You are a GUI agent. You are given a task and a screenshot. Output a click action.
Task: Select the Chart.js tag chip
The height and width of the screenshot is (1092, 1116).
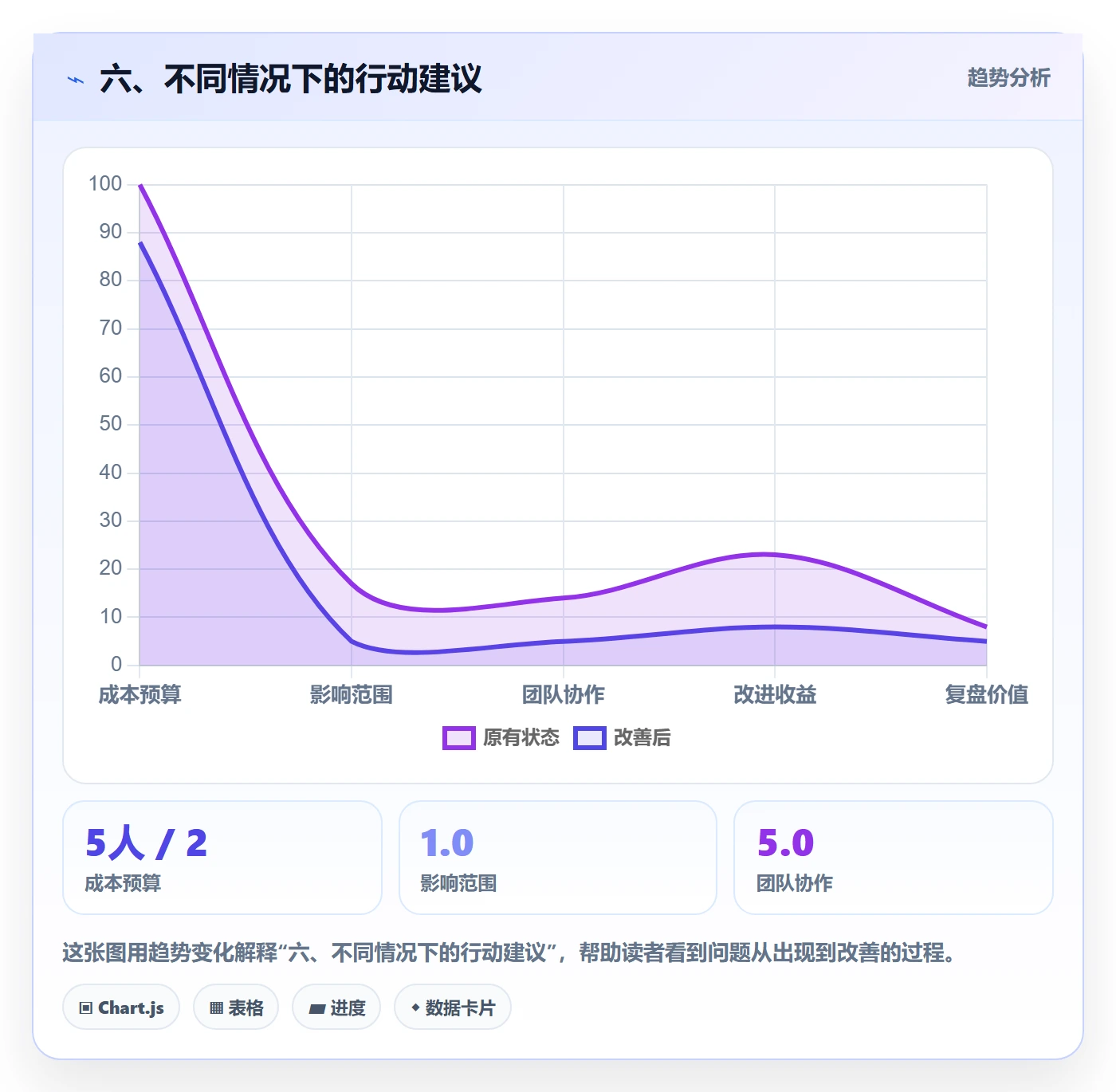click(121, 1008)
